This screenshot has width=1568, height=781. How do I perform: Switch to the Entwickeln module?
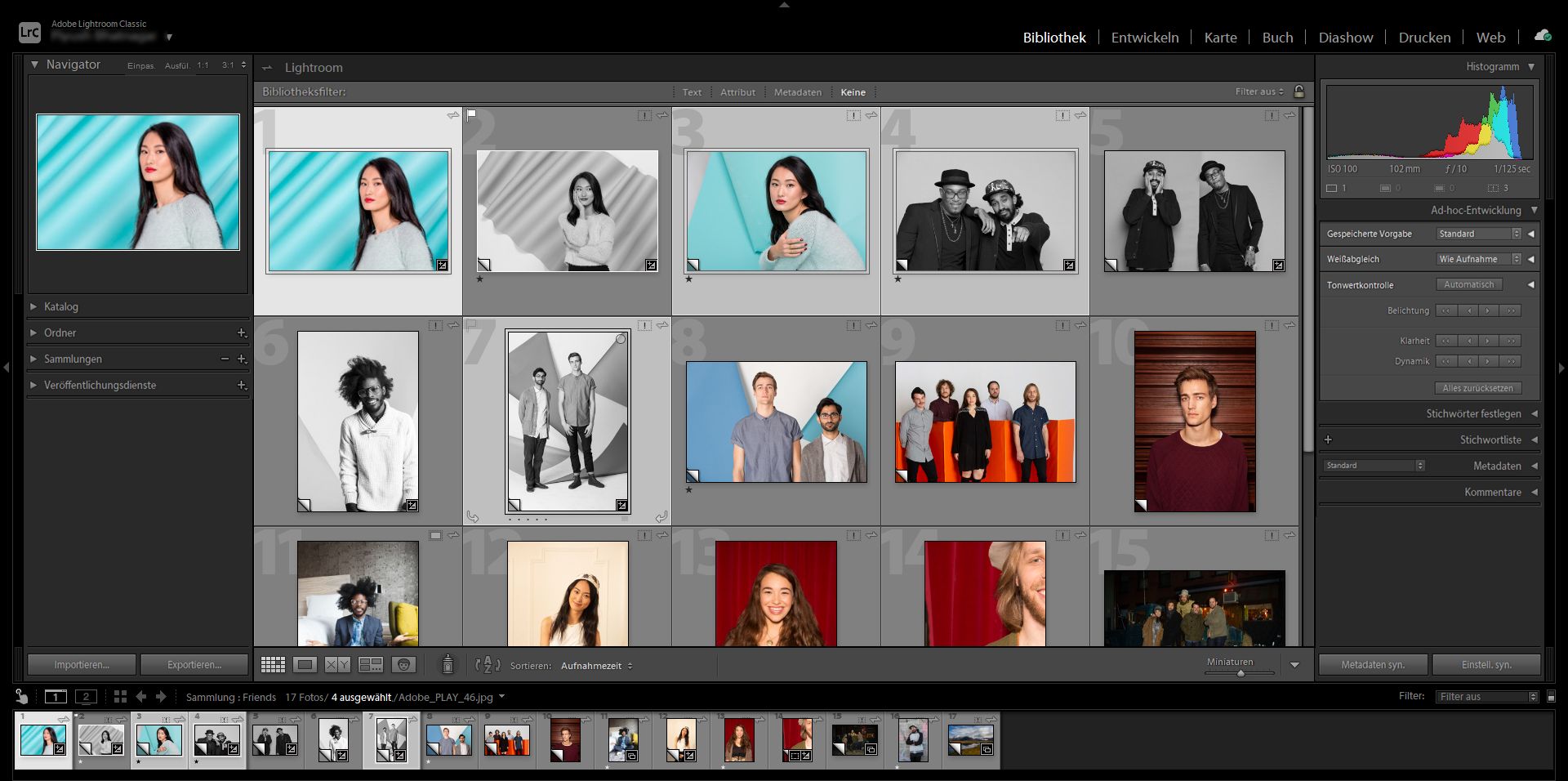coord(1144,38)
